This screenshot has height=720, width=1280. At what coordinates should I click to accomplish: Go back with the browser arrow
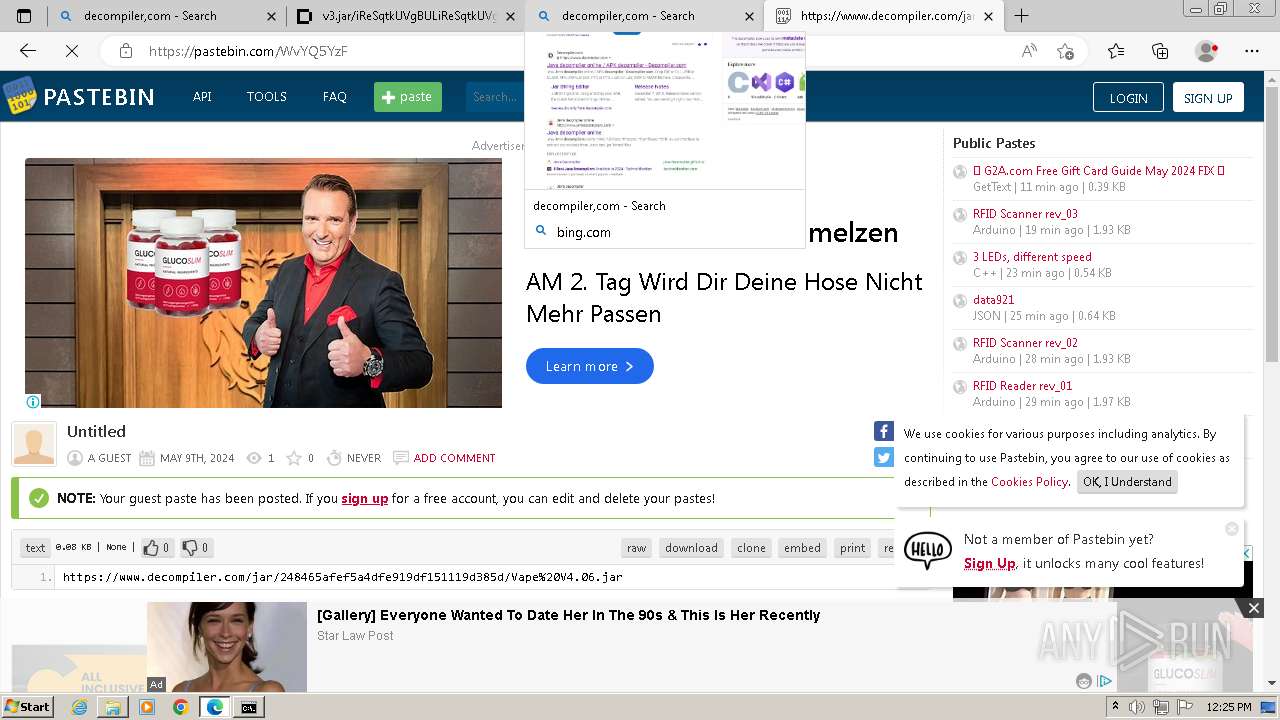(28, 51)
